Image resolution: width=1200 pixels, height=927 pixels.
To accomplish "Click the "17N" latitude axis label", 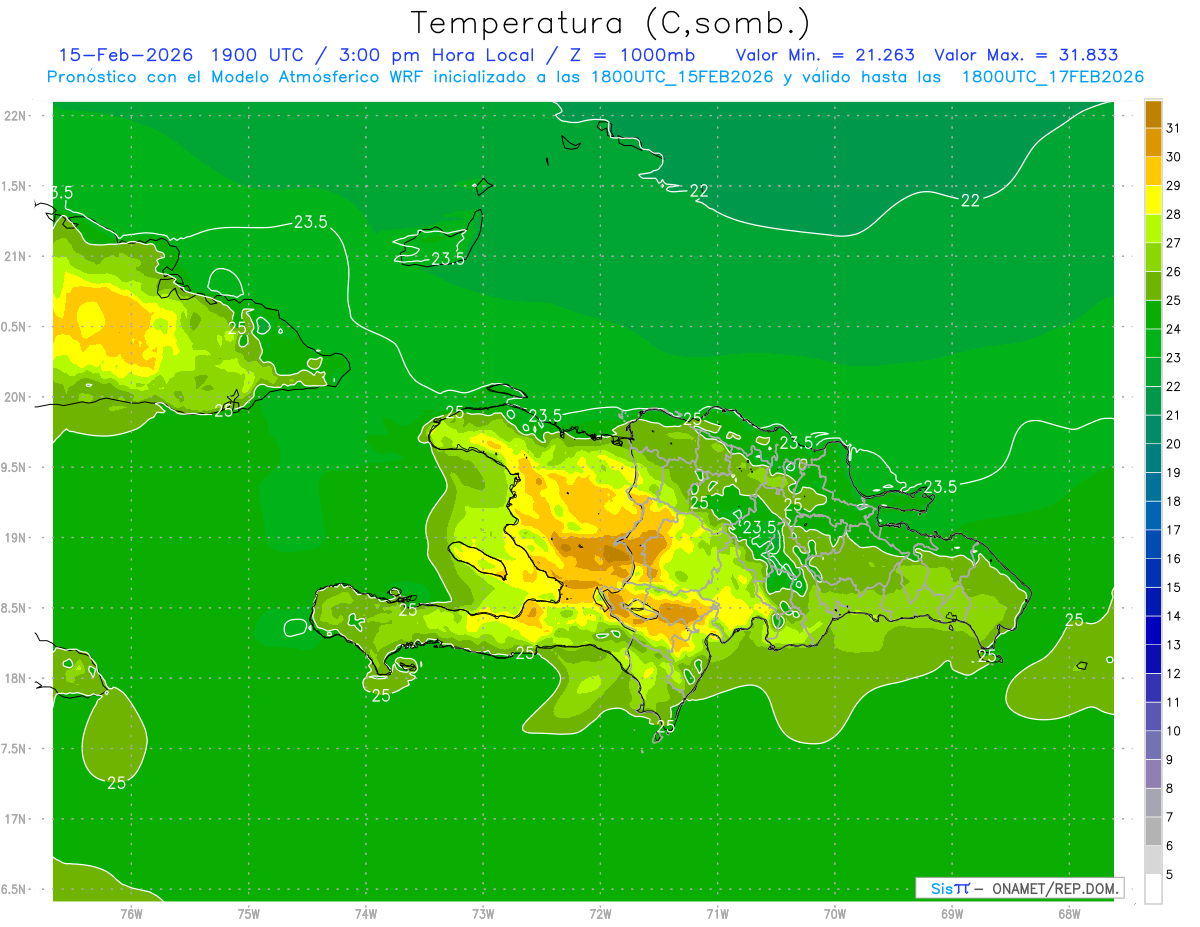I will point(15,819).
